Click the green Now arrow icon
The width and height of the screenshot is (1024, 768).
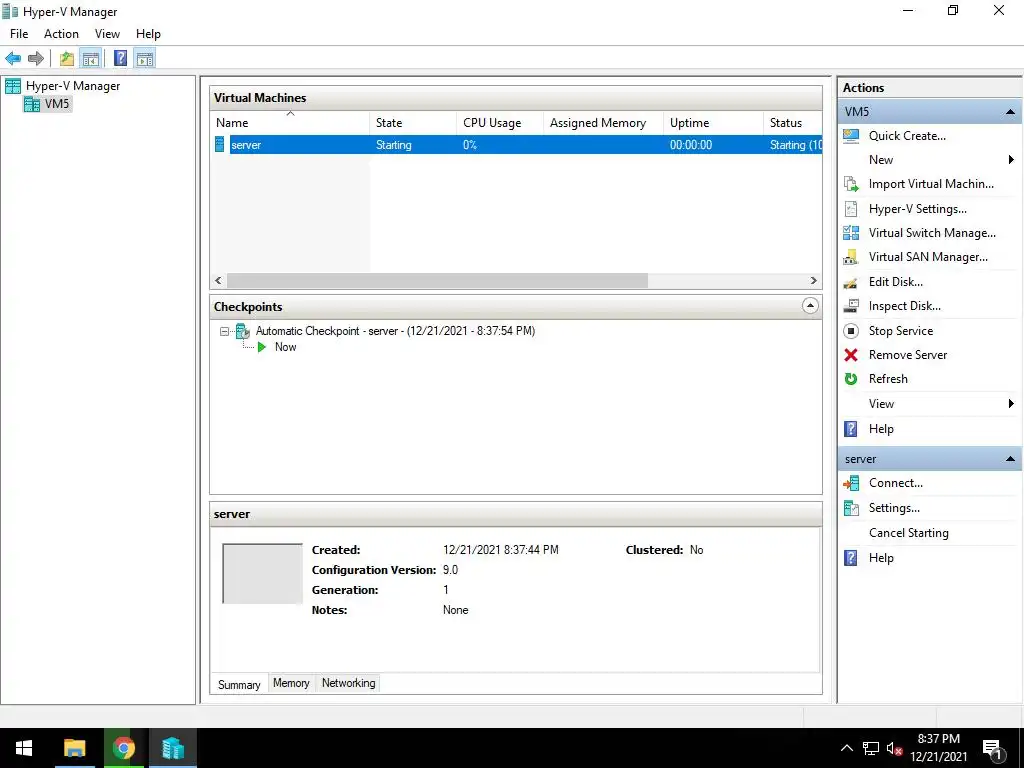tap(262, 347)
